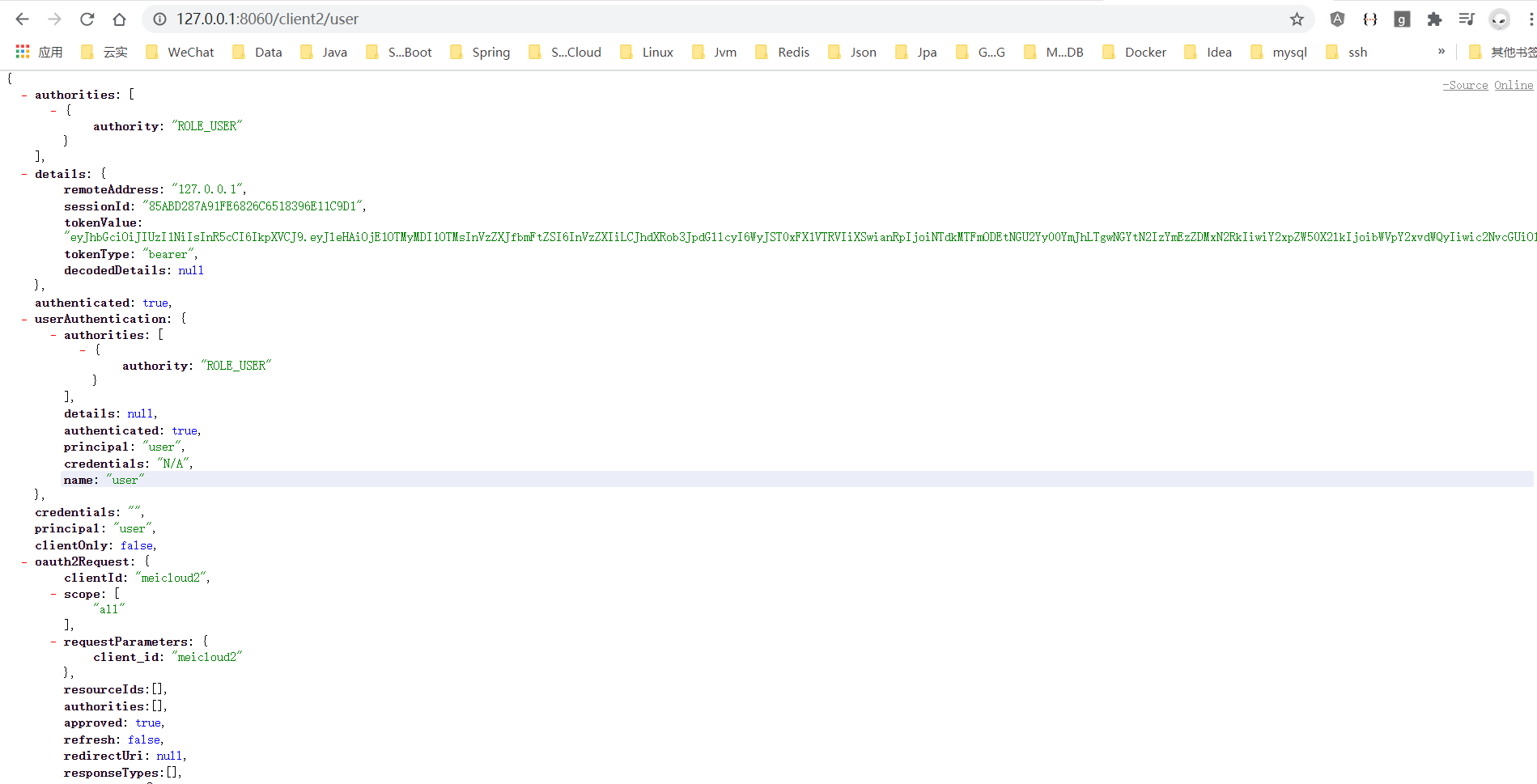
Task: Open the grey 'g' extension icon
Action: 1402,19
